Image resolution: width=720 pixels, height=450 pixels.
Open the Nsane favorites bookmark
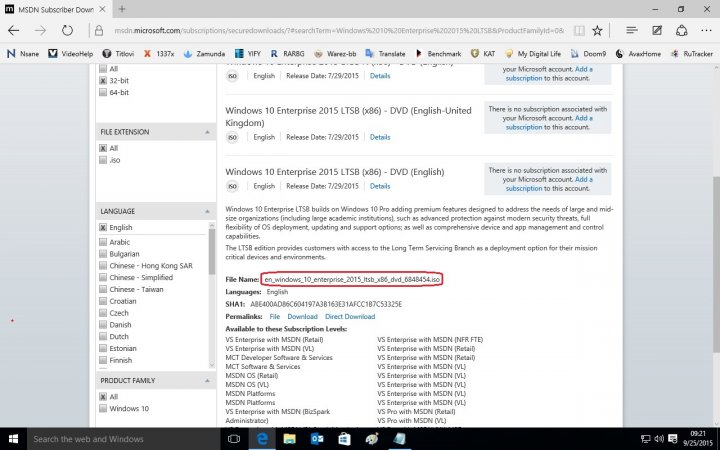(x=23, y=54)
